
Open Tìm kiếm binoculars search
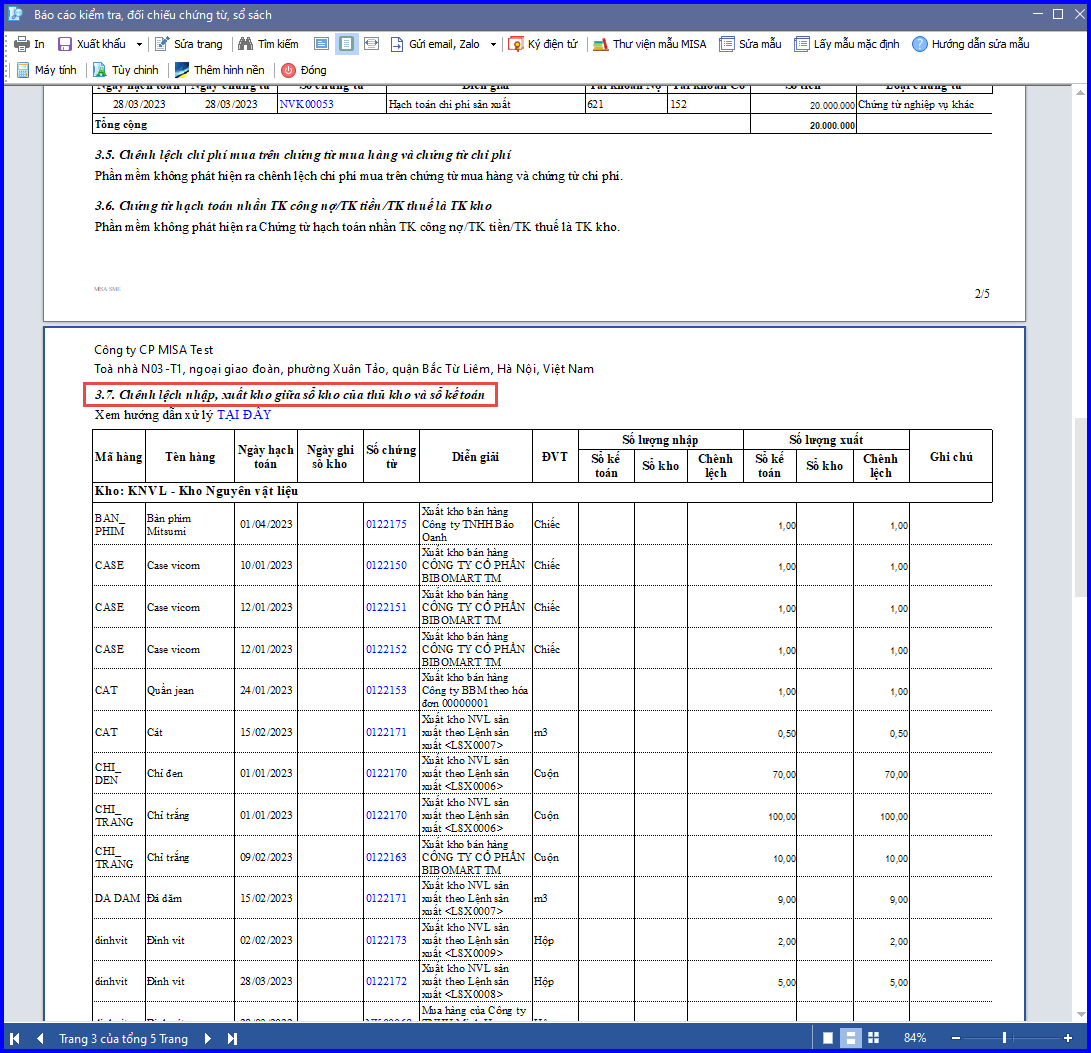coord(268,44)
